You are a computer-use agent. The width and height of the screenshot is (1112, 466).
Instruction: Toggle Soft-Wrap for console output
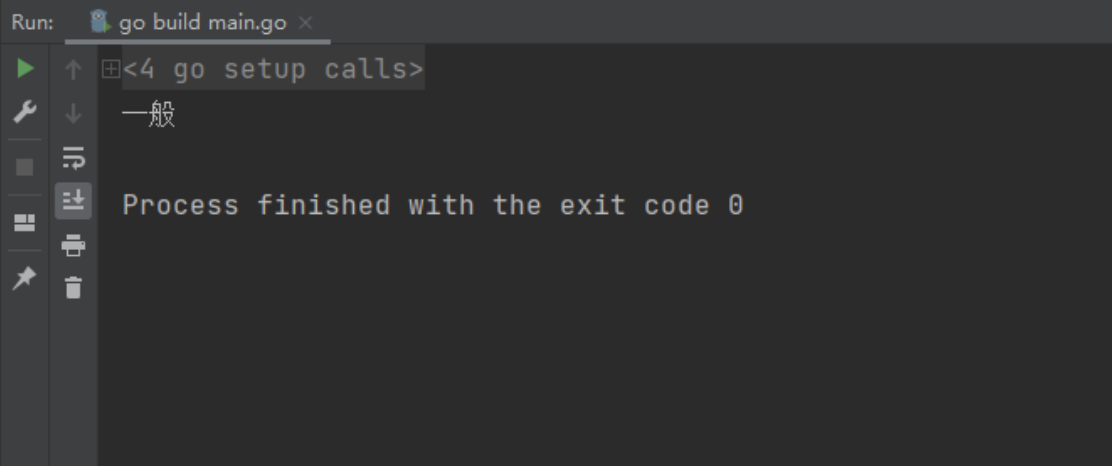(x=73, y=157)
